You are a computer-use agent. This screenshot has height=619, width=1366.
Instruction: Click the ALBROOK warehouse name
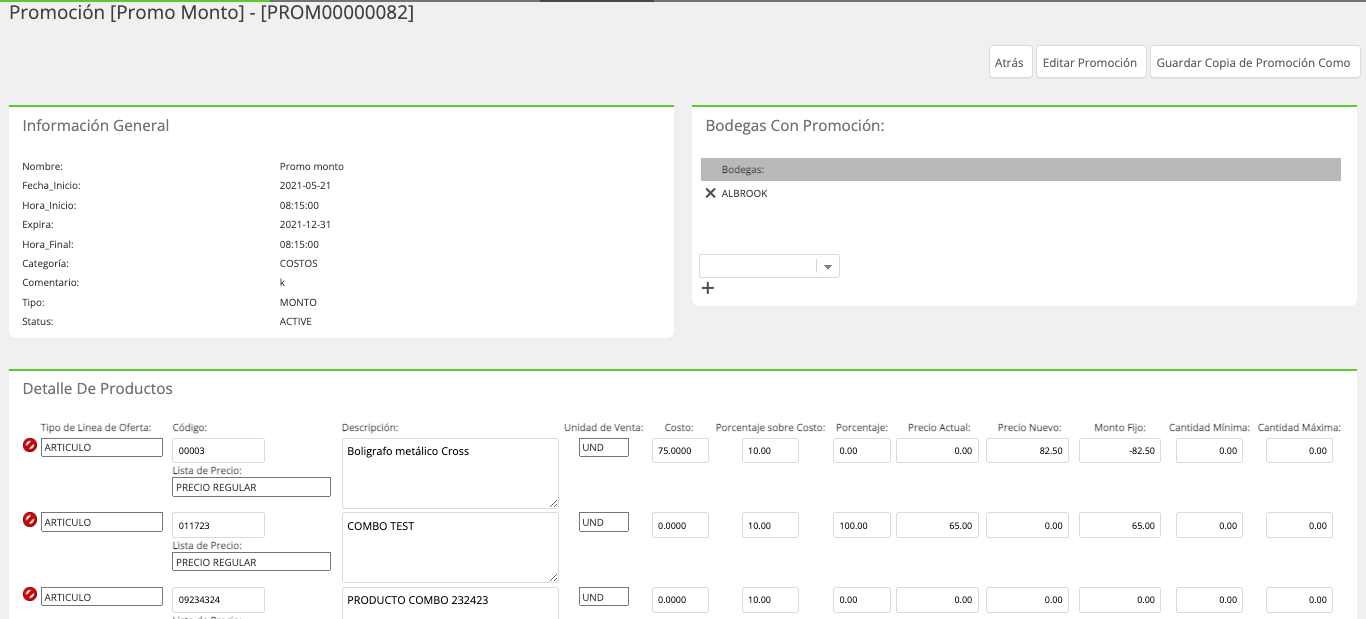(745, 193)
